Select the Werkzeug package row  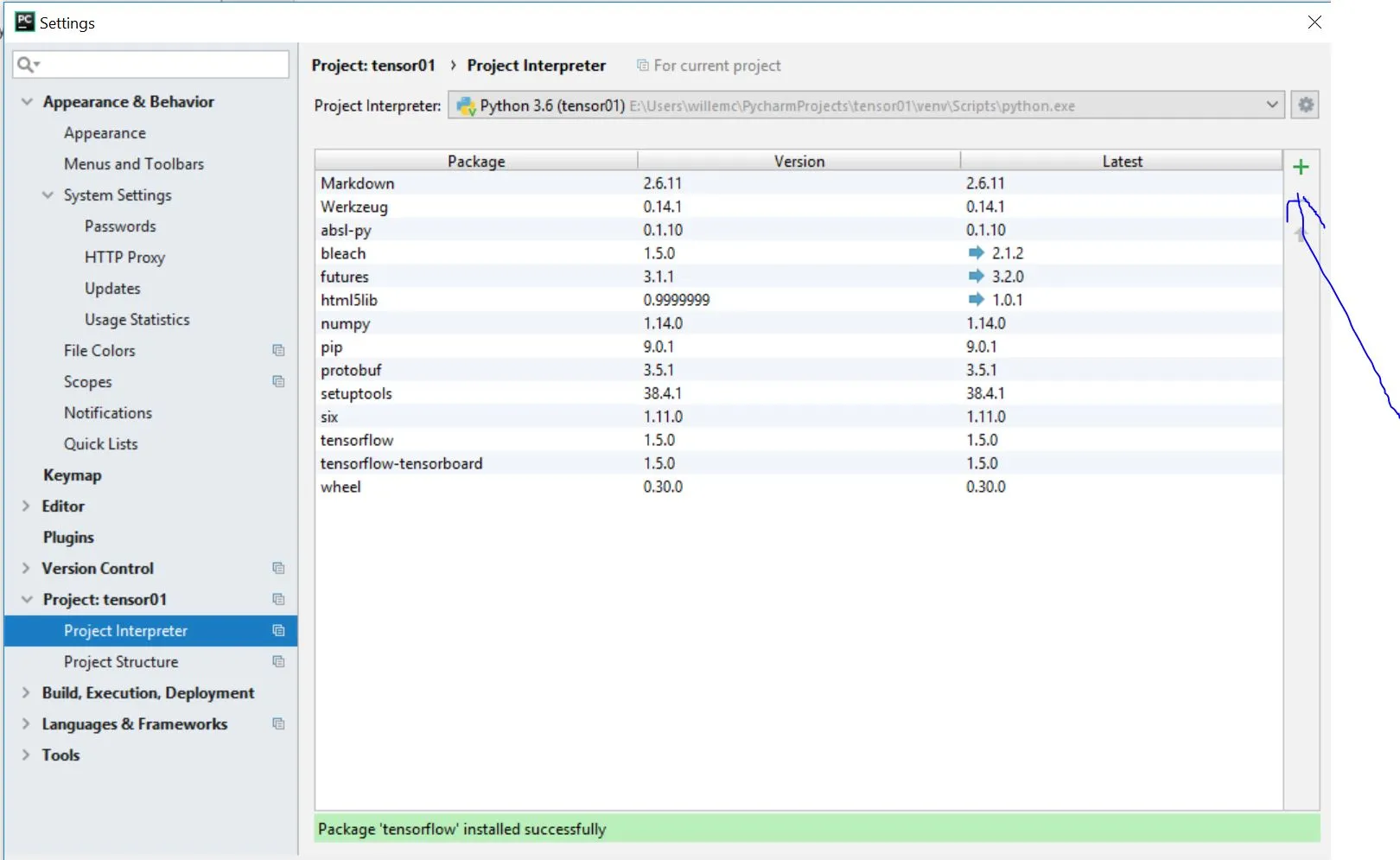click(799, 207)
